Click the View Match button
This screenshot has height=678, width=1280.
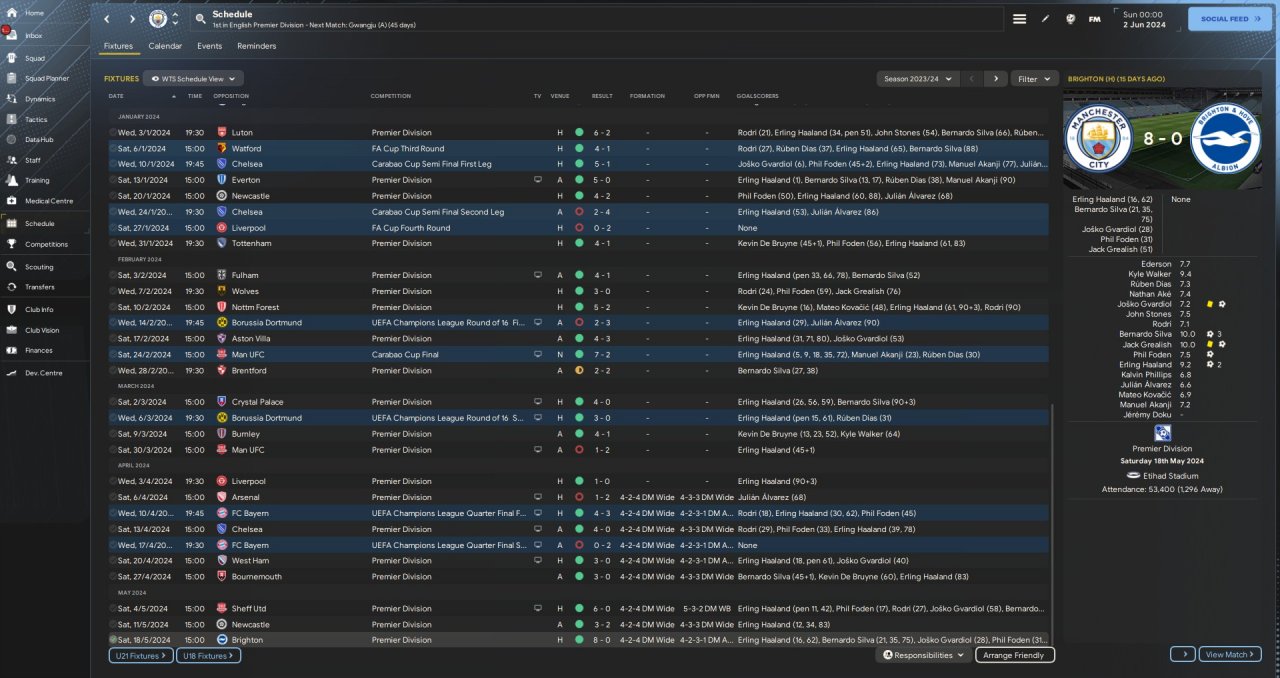click(x=1229, y=654)
